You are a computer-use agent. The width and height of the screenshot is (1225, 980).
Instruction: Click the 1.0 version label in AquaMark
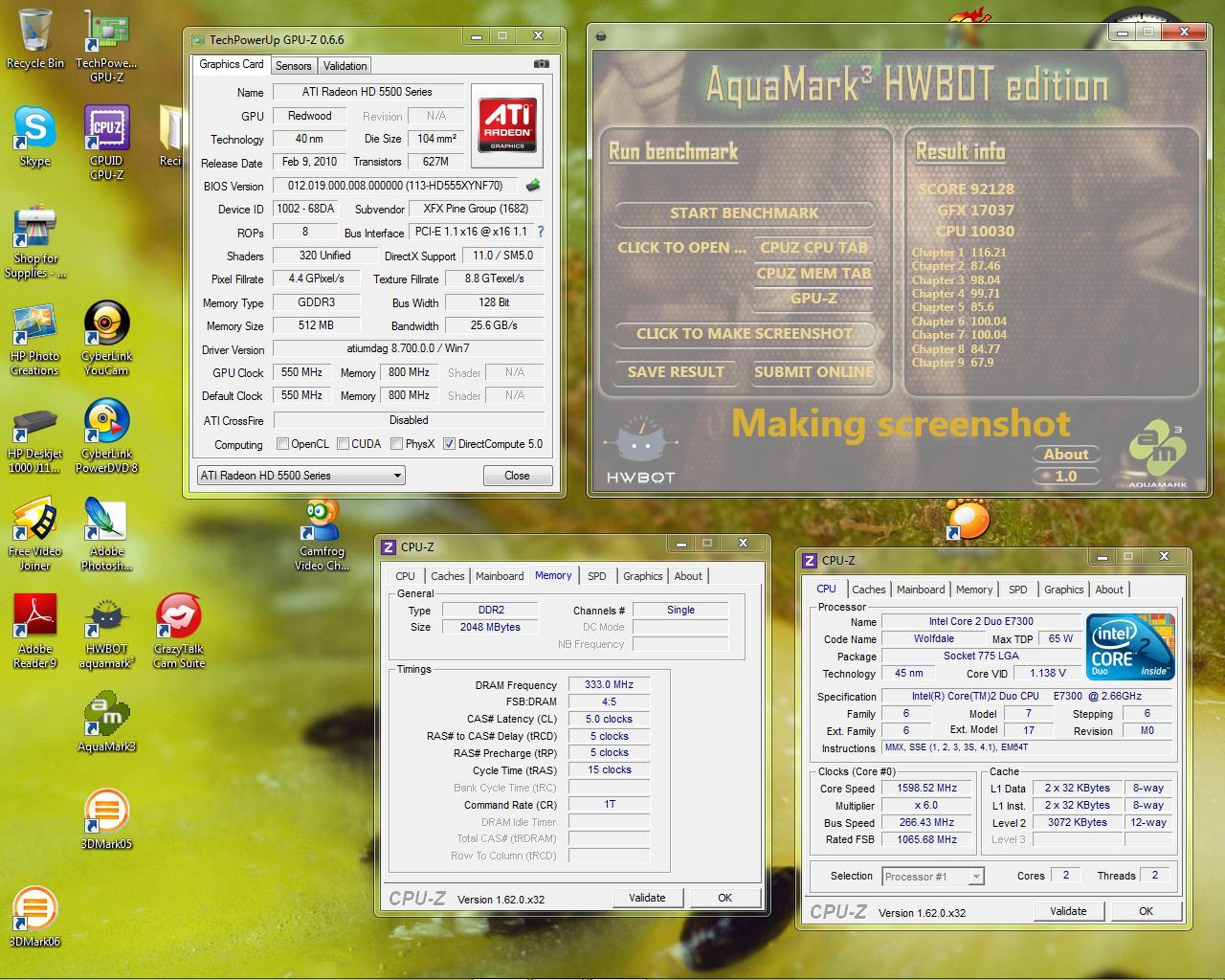click(x=1066, y=476)
